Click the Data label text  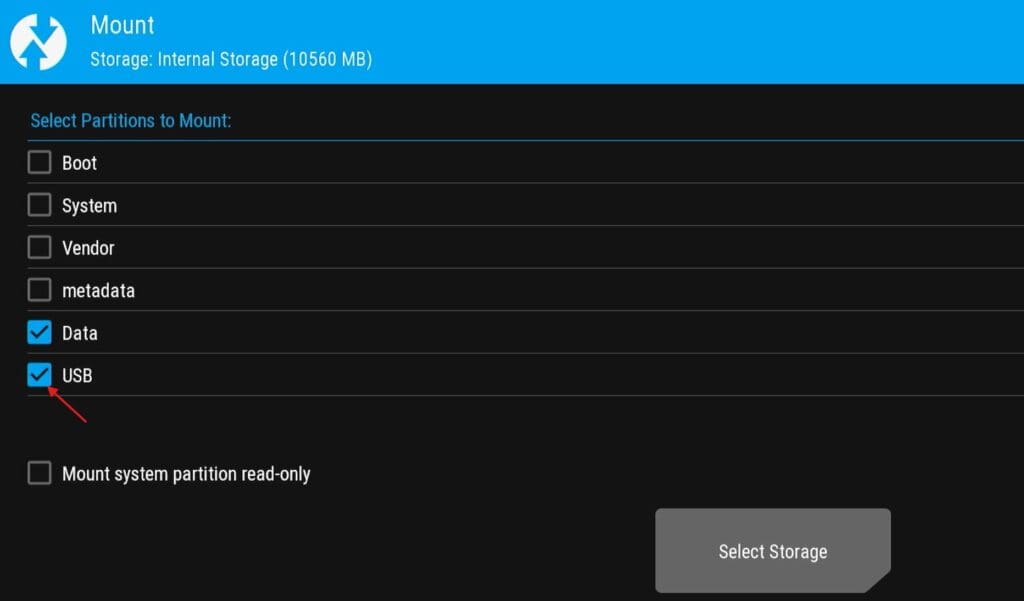pyautogui.click(x=80, y=333)
